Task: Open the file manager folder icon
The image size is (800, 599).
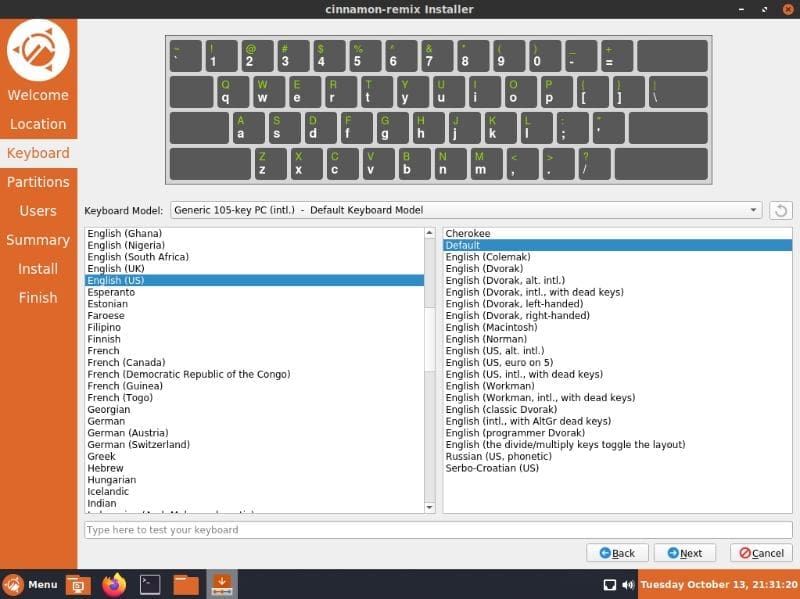Action: (x=186, y=585)
